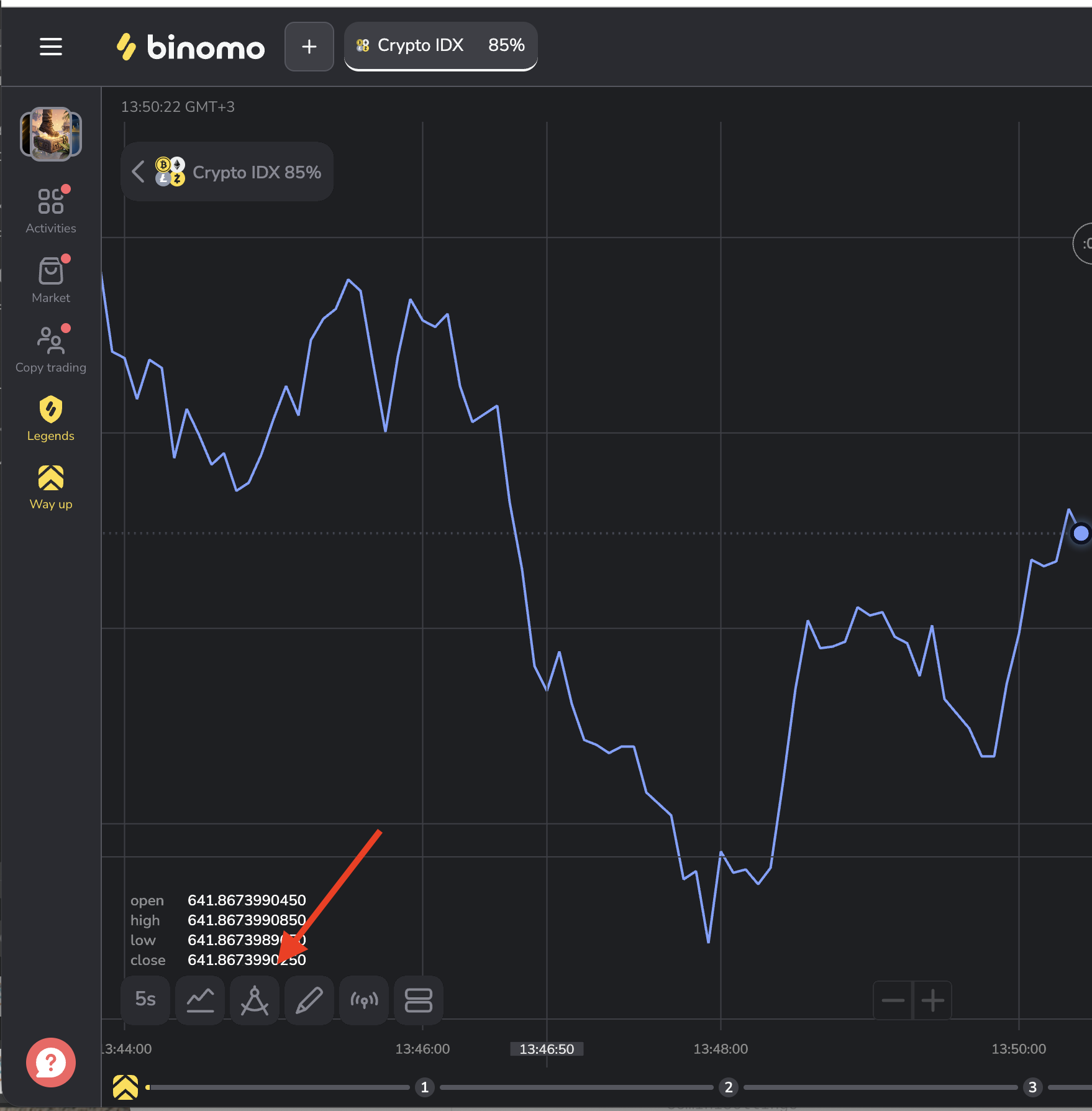The height and width of the screenshot is (1111, 1092).
Task: Open the red help question-mark button
Action: click(x=51, y=1062)
